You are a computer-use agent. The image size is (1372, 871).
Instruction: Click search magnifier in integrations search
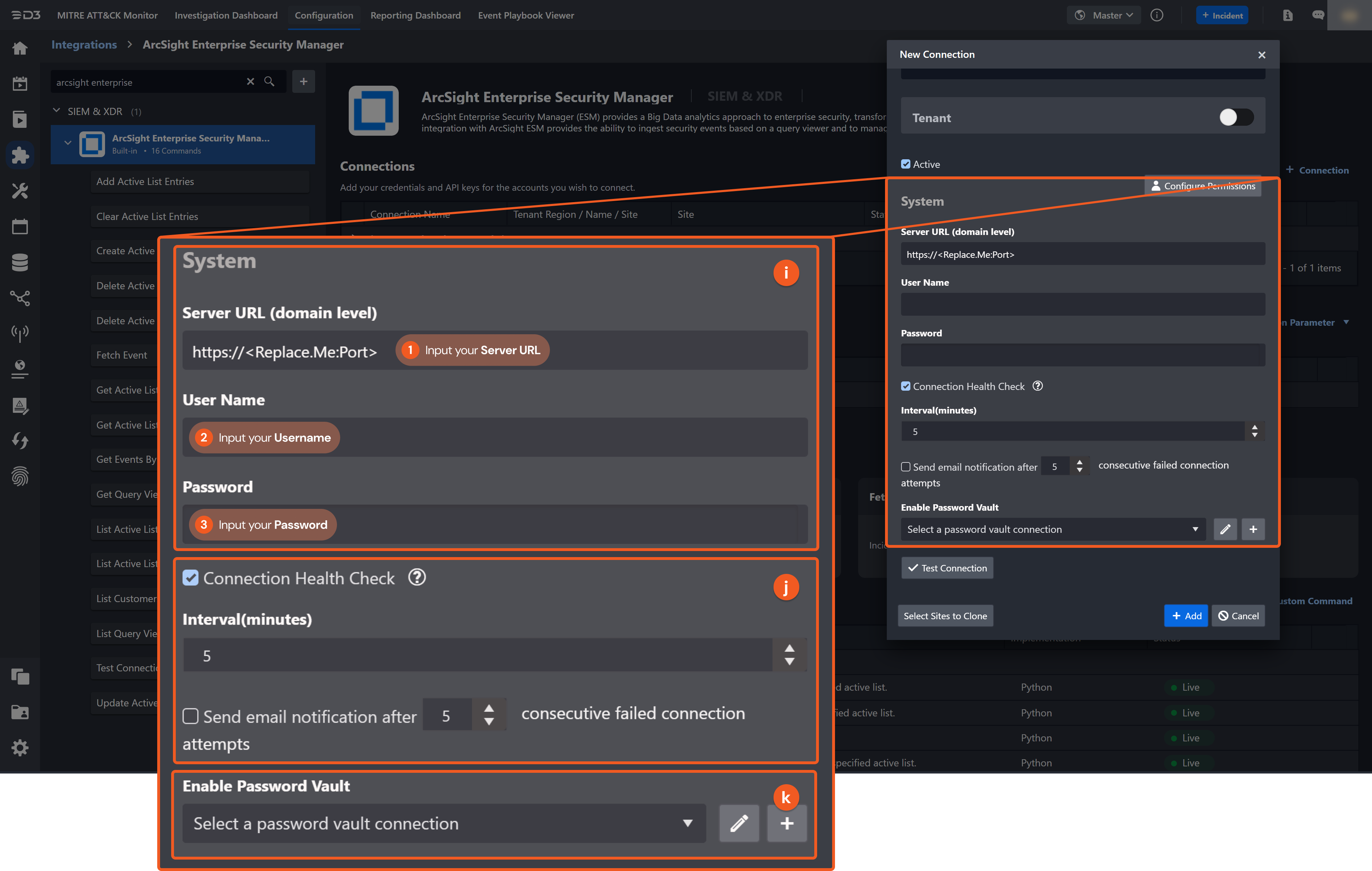point(269,81)
